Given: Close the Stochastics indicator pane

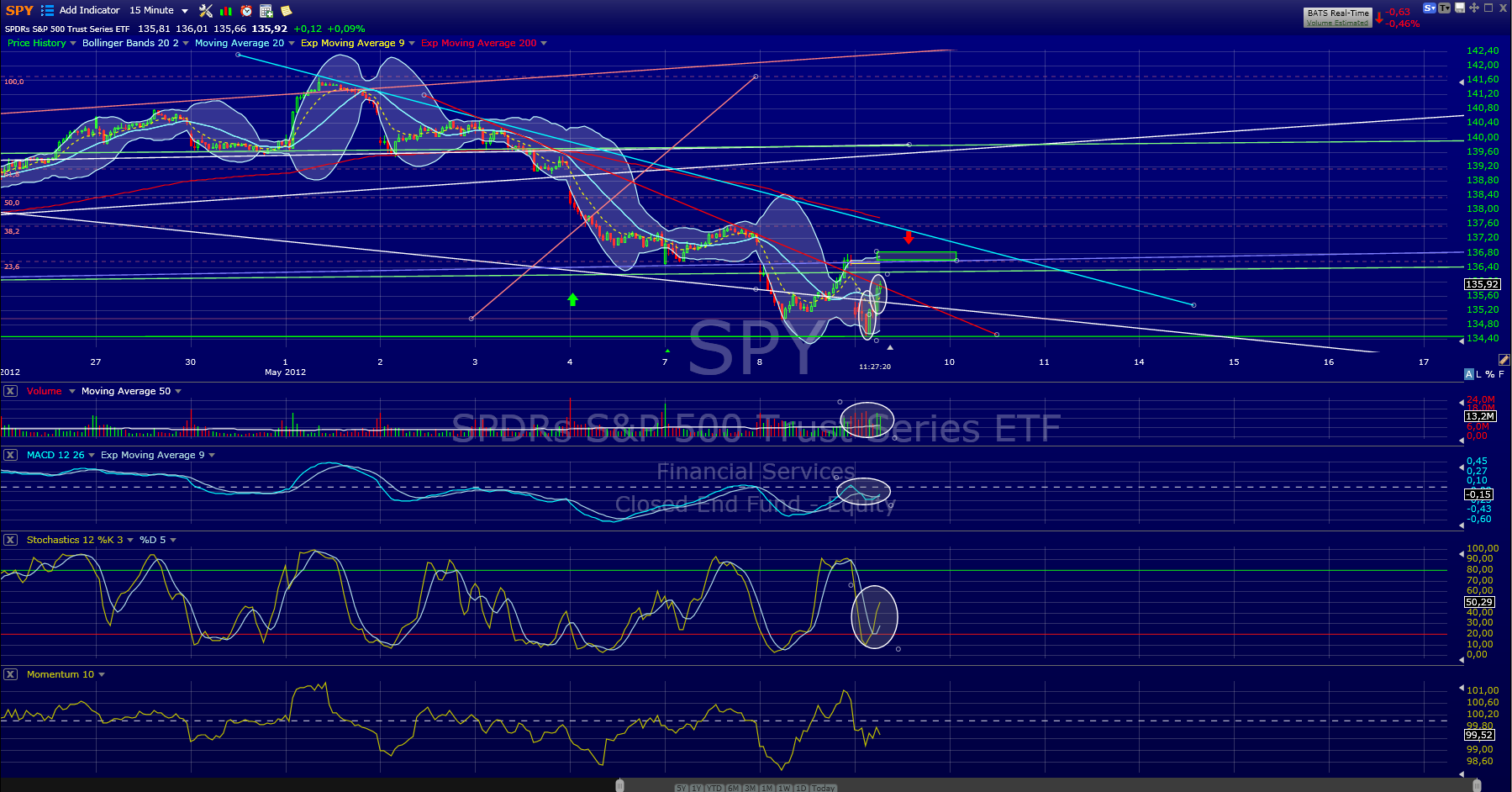Looking at the screenshot, I should pyautogui.click(x=10, y=540).
